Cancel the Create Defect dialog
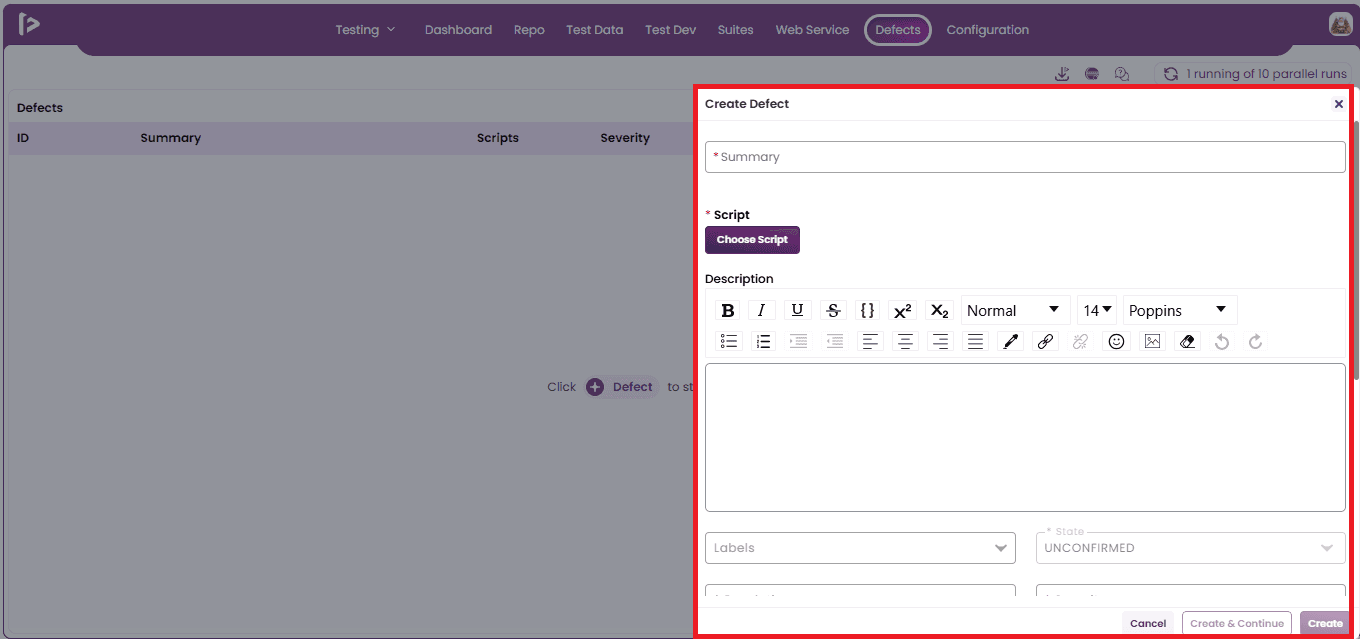The height and width of the screenshot is (639, 1360). tap(1148, 623)
